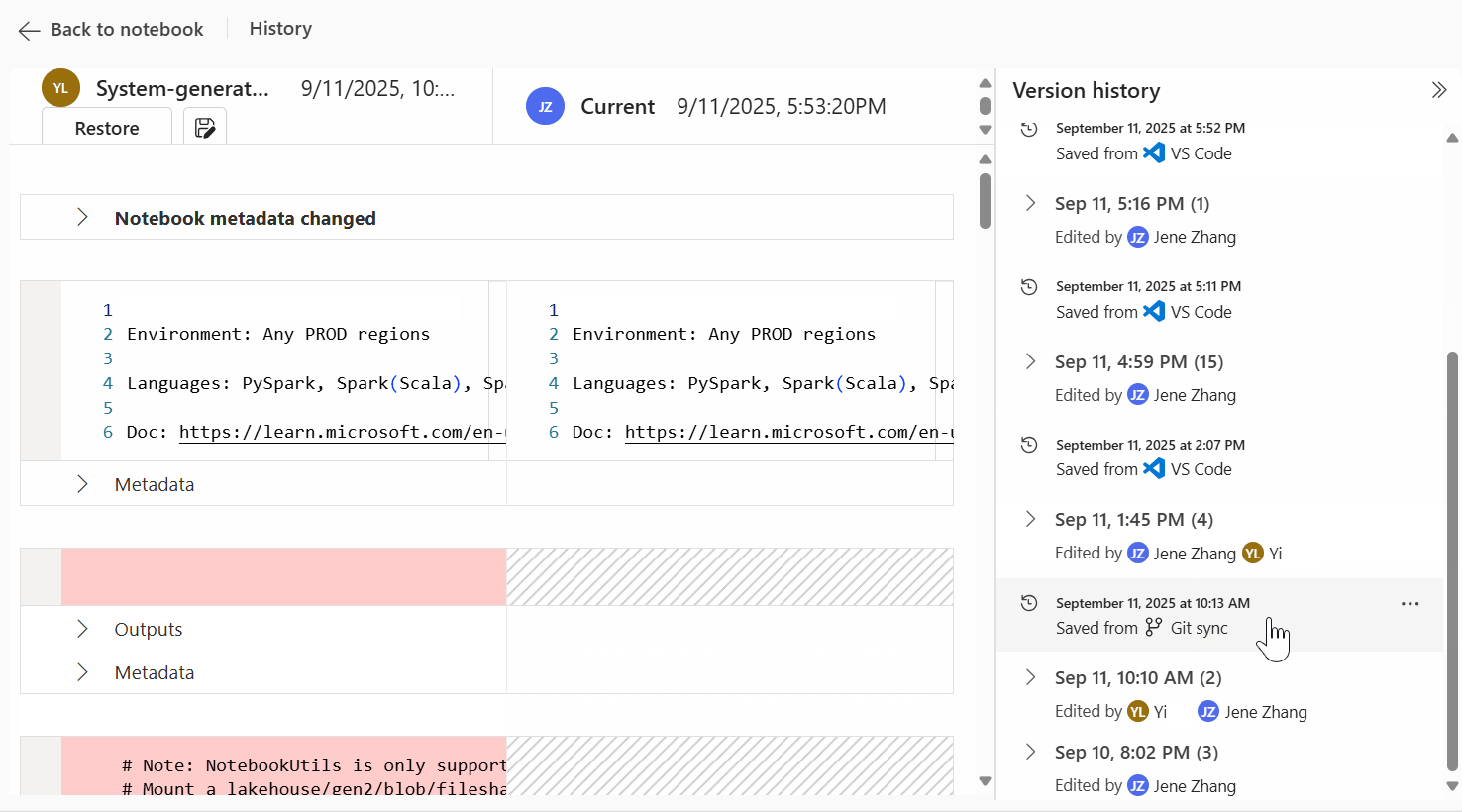The height and width of the screenshot is (812, 1462).
Task: Click the clock icon at the 10:13 AM entry
Action: [1028, 602]
